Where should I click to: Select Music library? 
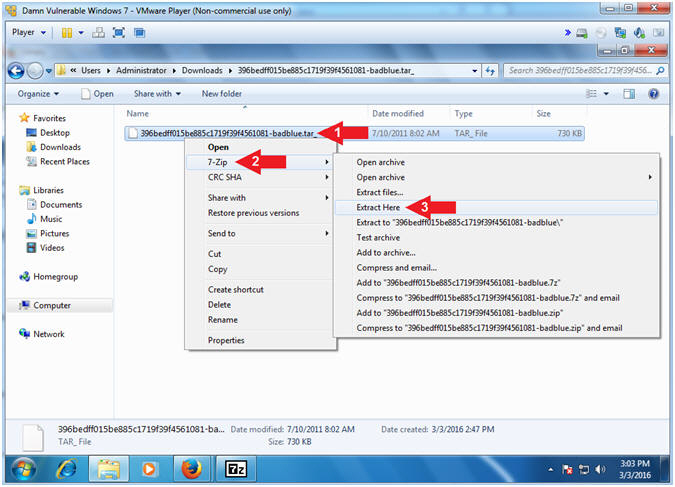(x=51, y=219)
